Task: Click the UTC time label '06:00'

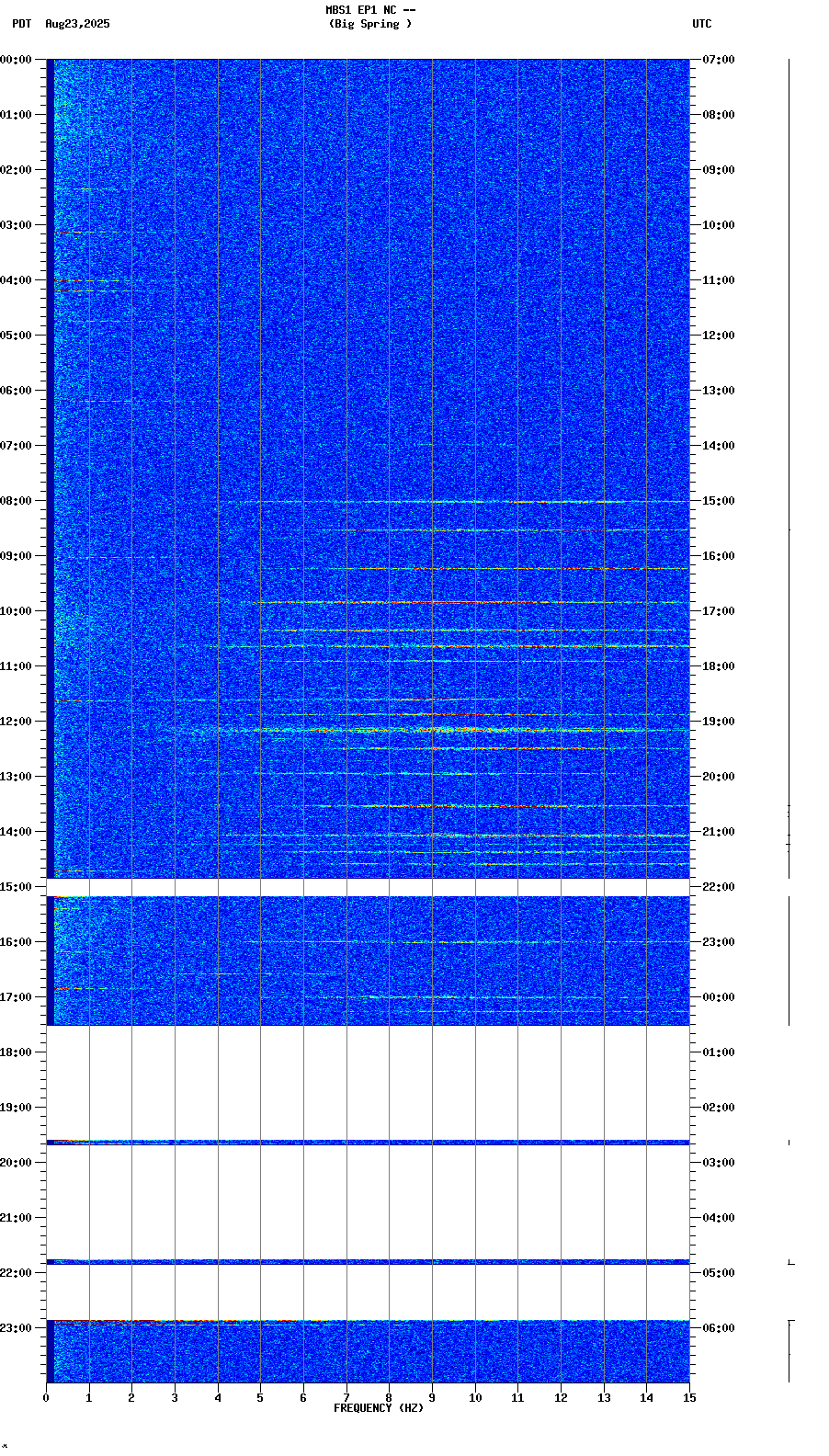Action: point(719,1328)
